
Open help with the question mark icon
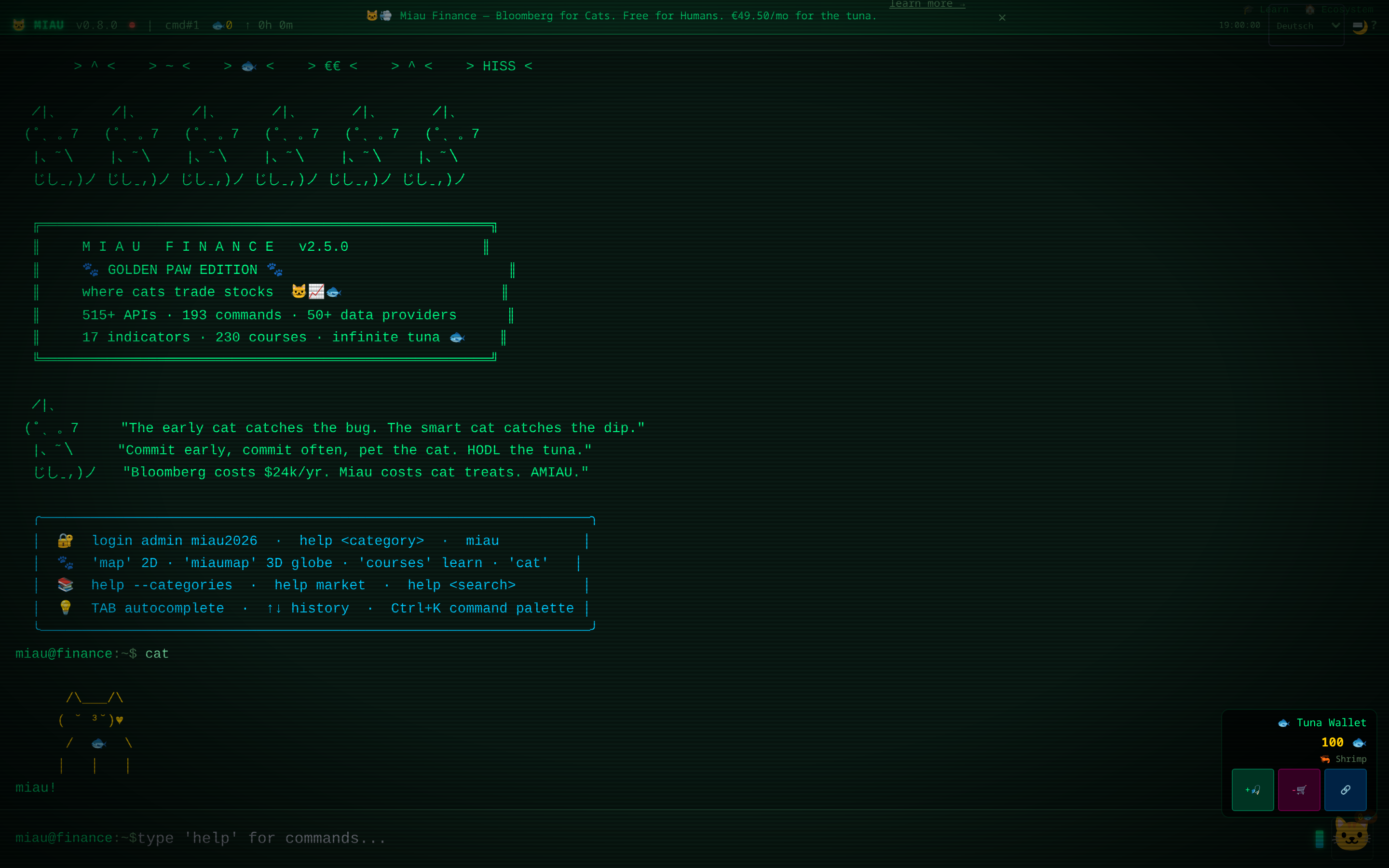pyautogui.click(x=1374, y=25)
